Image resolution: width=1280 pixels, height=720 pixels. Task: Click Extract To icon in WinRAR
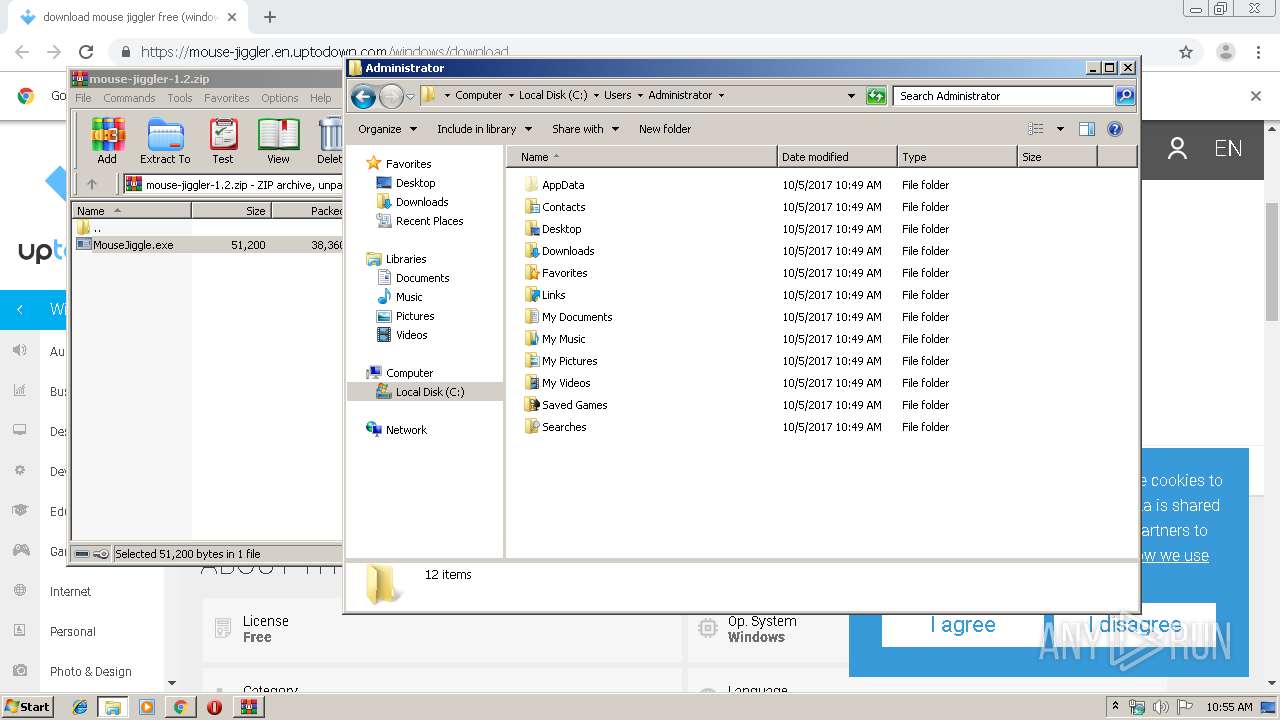pos(165,140)
